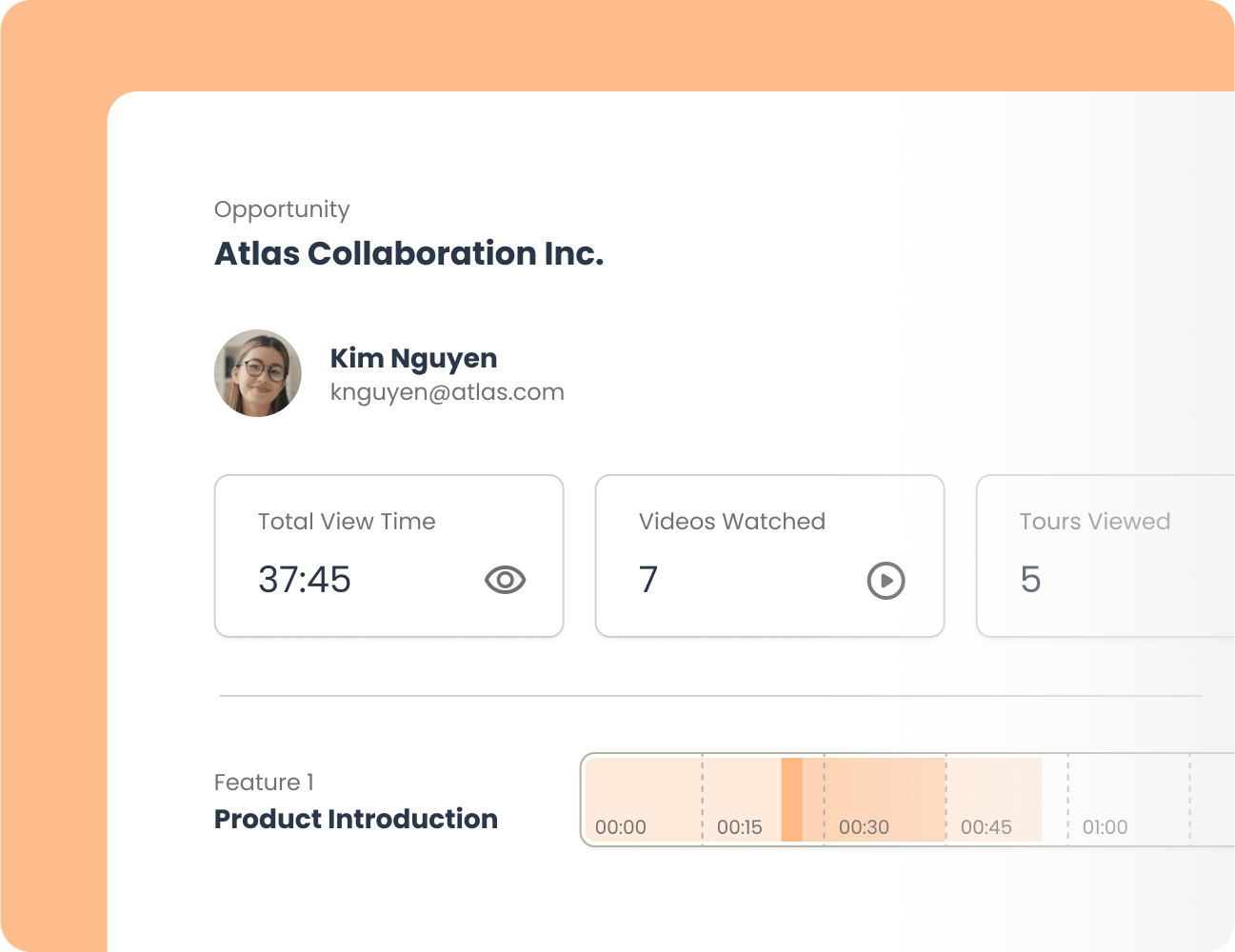The height and width of the screenshot is (952, 1235).
Task: Click the email address knguyen@atlas.com
Action: (x=448, y=391)
